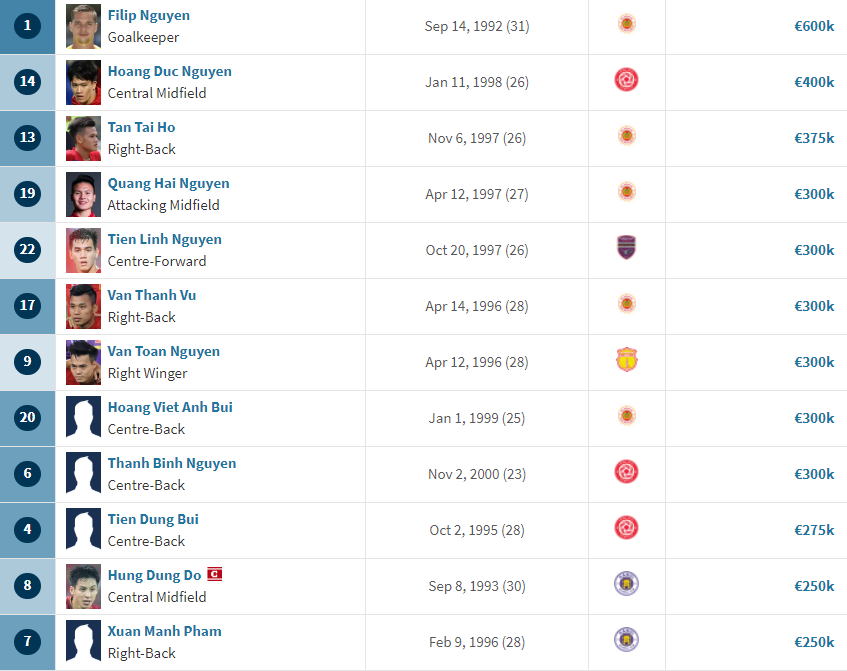This screenshot has height=671, width=847.
Task: Click red club crest beside Hoang Duc Nguyen
Action: pos(626,80)
